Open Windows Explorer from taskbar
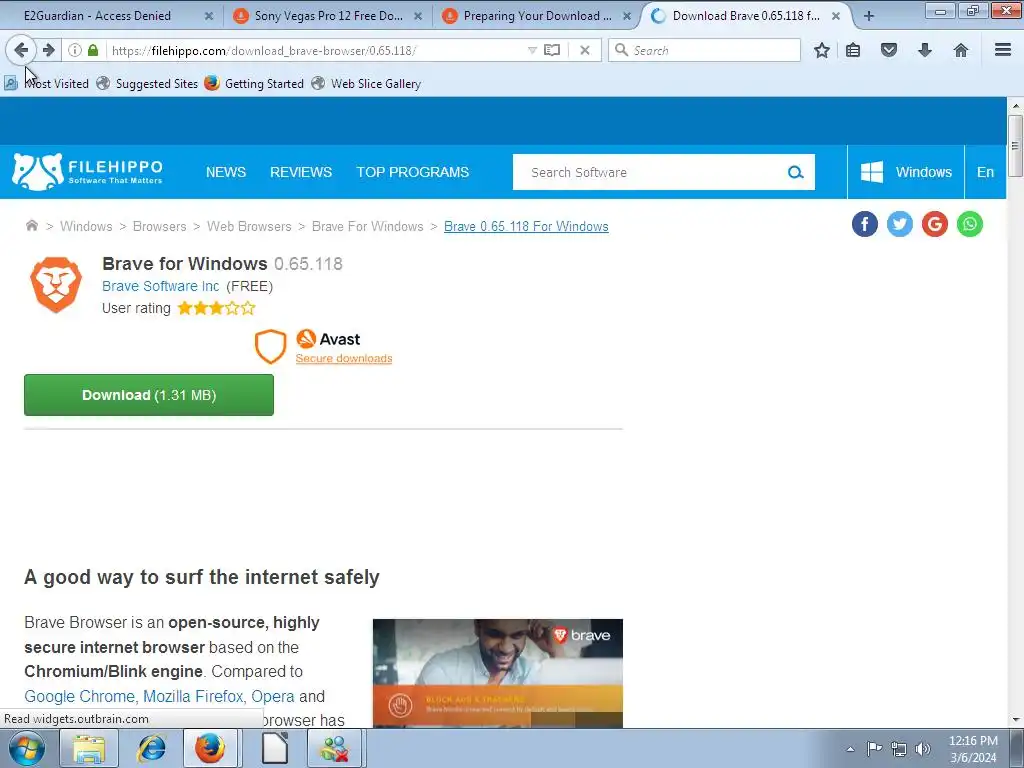The height and width of the screenshot is (768, 1024). [x=89, y=748]
